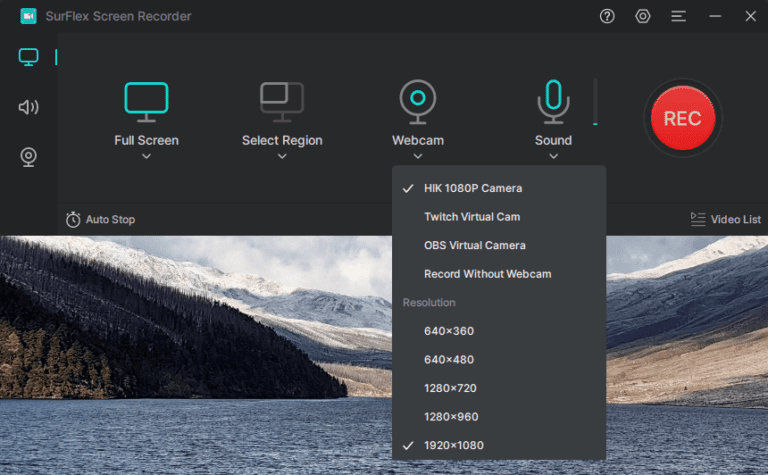Open the webcam tab in left sidebar

pyautogui.click(x=29, y=157)
